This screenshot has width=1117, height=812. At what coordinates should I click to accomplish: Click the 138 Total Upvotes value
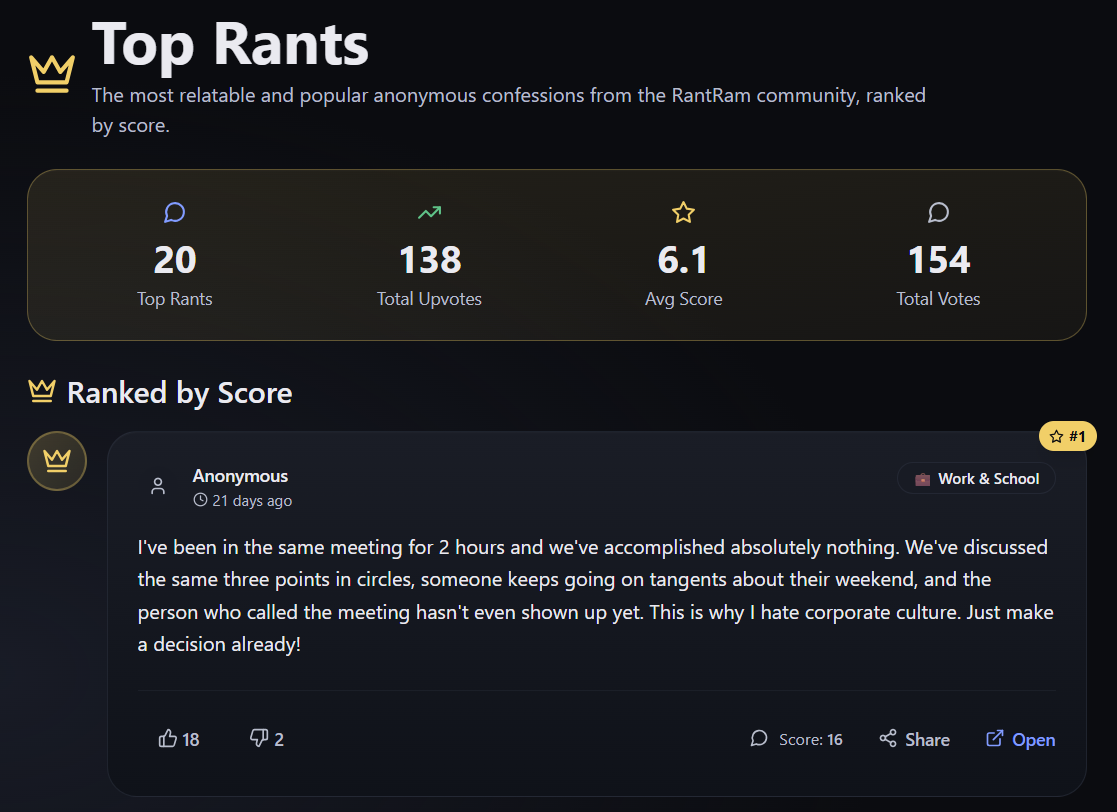click(x=430, y=260)
